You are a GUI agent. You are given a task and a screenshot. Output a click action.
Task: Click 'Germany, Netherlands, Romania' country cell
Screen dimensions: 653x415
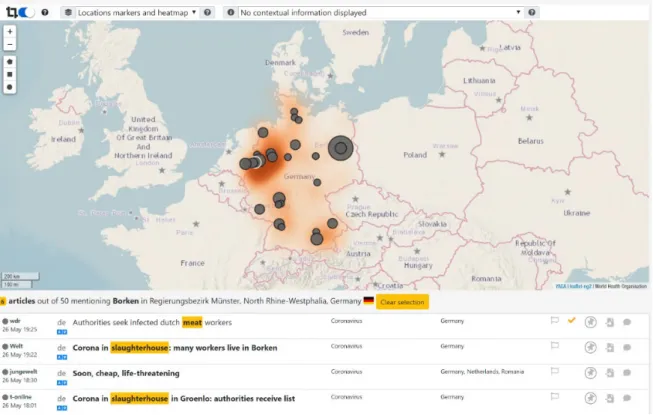(482, 372)
